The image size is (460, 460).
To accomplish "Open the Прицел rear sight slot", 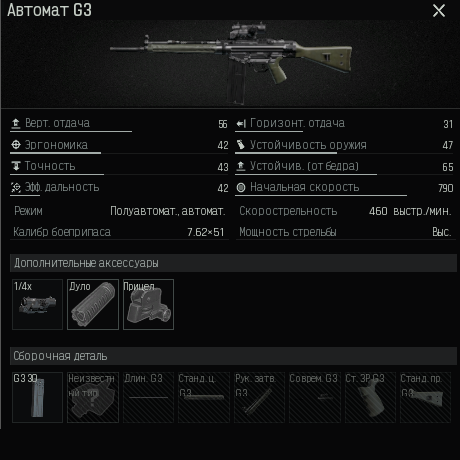I will (148, 304).
